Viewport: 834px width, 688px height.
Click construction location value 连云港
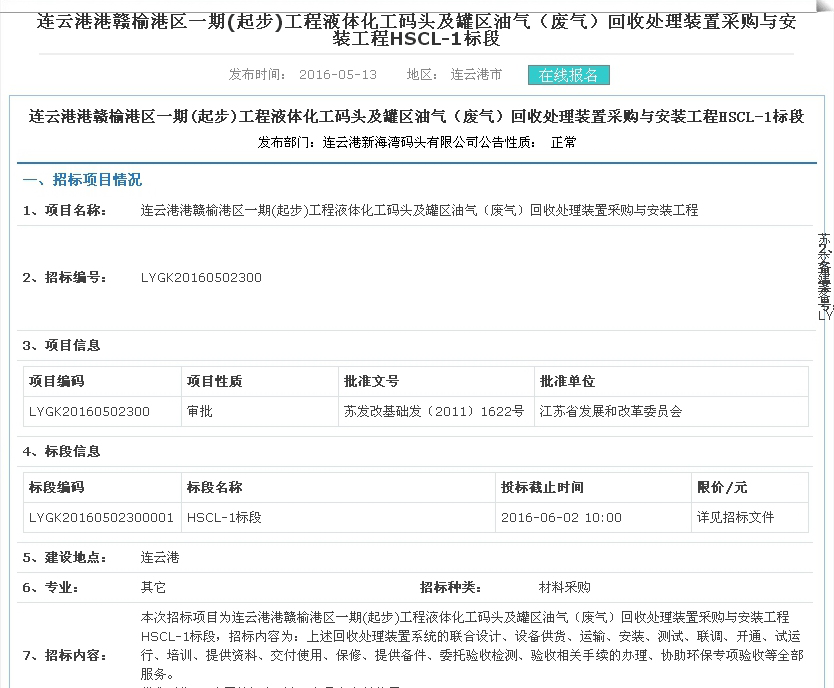[x=160, y=558]
